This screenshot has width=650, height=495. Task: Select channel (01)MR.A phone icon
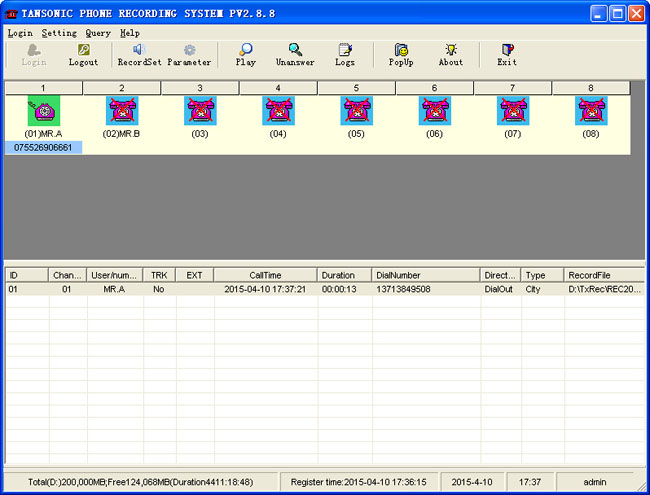(x=43, y=111)
